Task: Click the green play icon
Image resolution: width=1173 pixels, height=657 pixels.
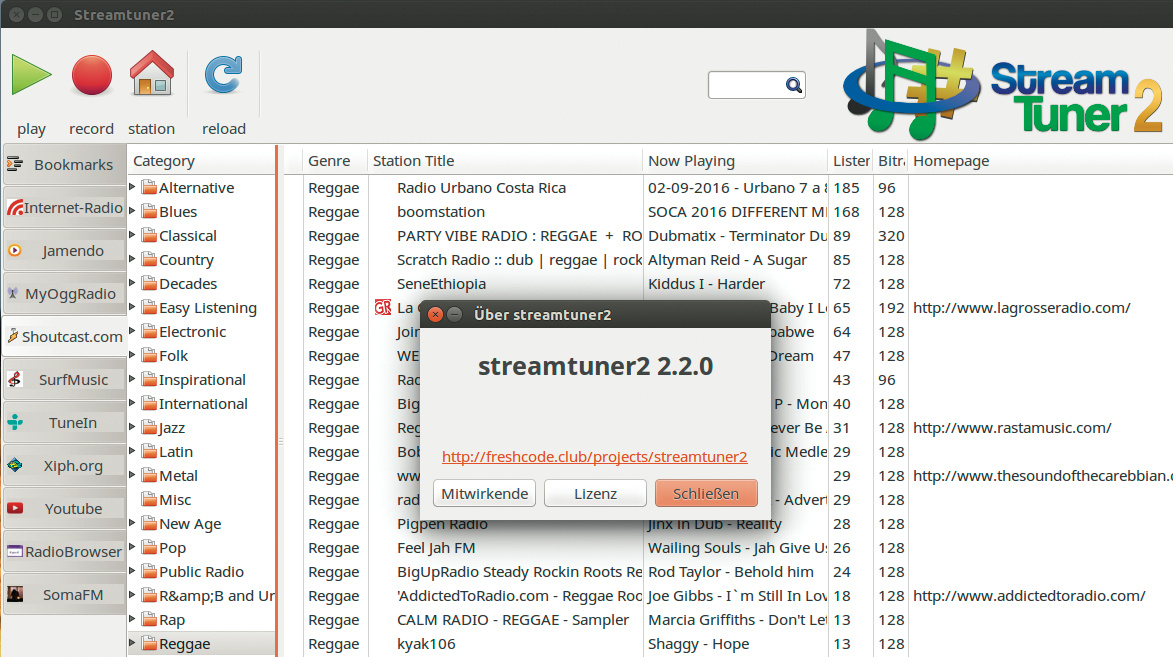Action: [32, 76]
